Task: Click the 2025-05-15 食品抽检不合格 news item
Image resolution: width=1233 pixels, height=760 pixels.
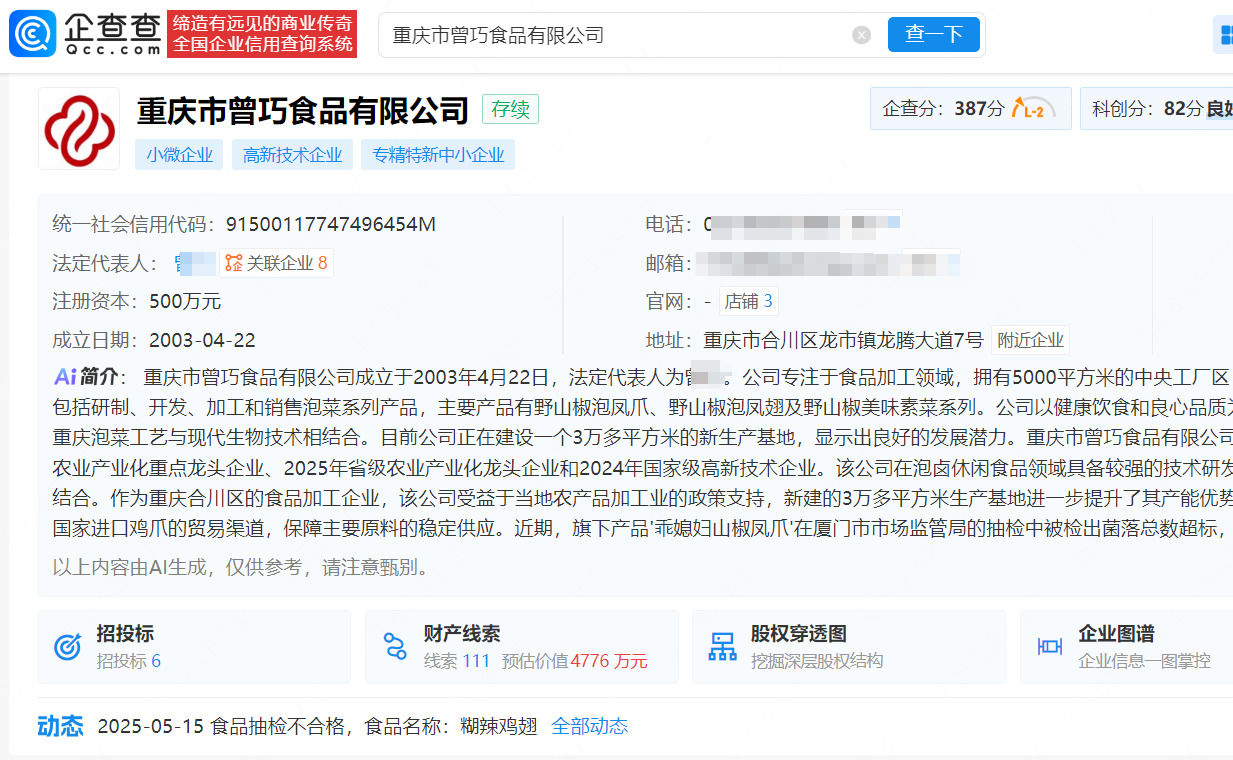Action: pyautogui.click(x=318, y=726)
